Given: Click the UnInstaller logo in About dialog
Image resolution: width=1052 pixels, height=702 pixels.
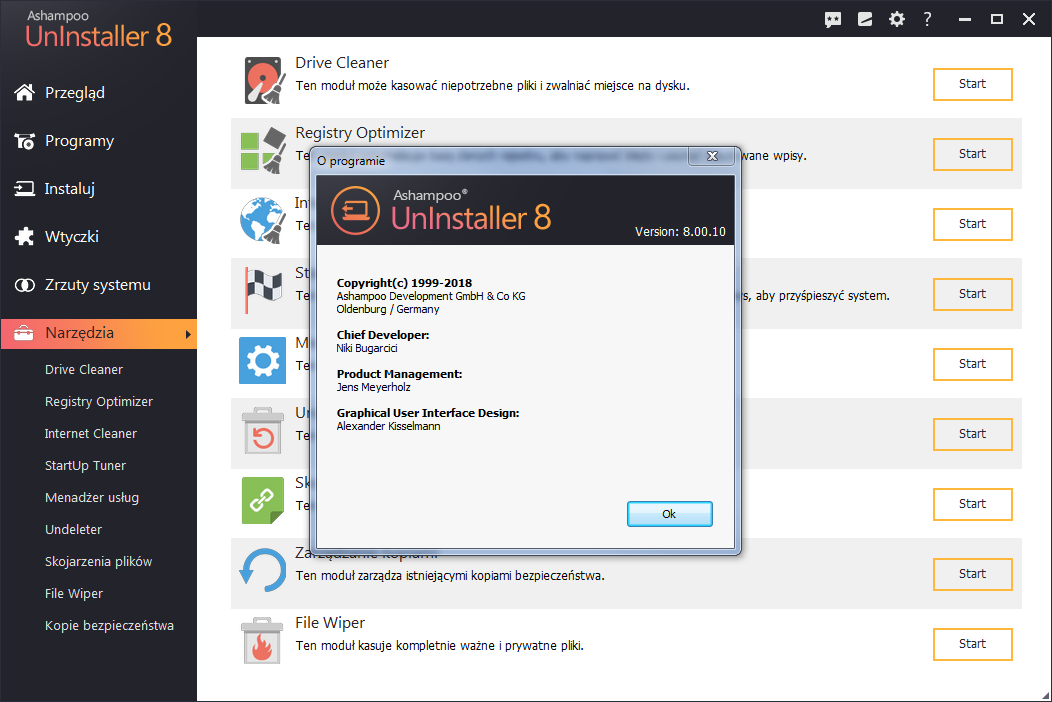Looking at the screenshot, I should pos(355,211).
